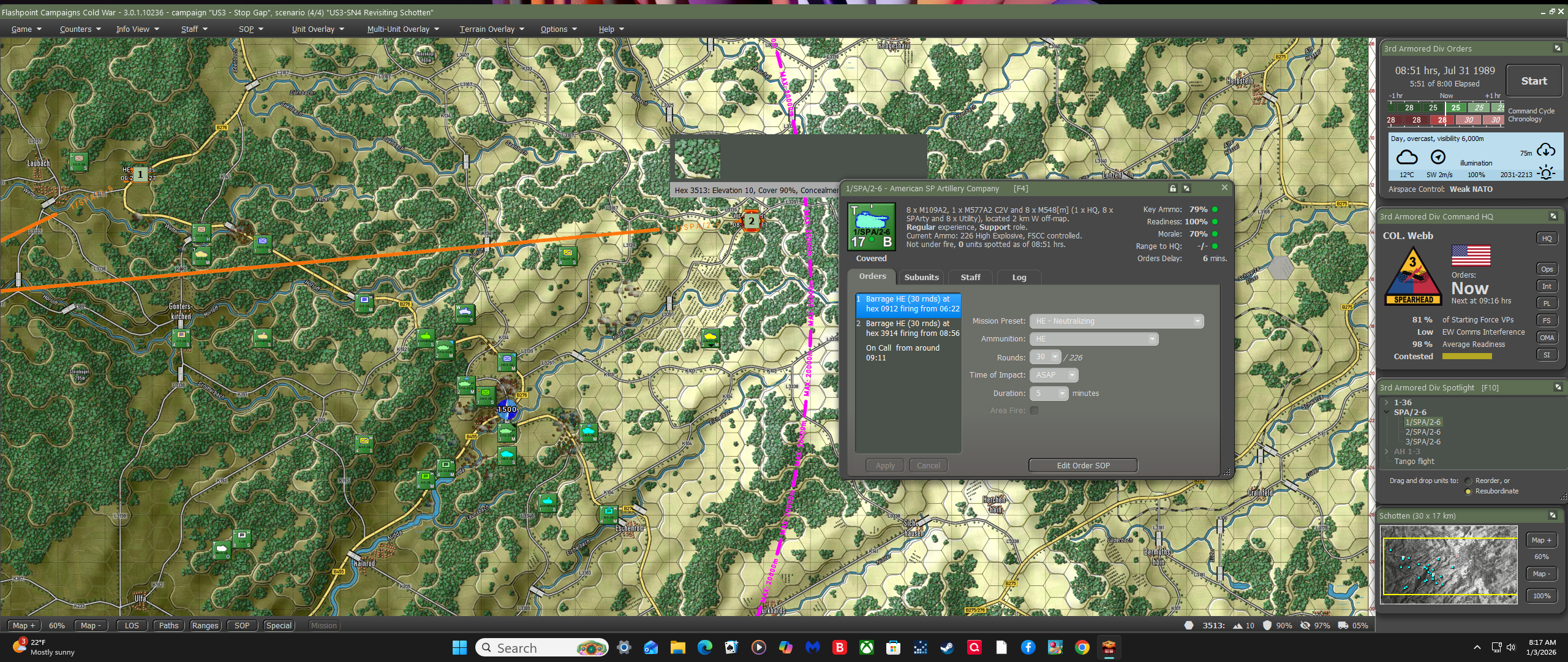This screenshot has height=662, width=1568.
Task: Click the cloud weather icon
Action: [1406, 158]
